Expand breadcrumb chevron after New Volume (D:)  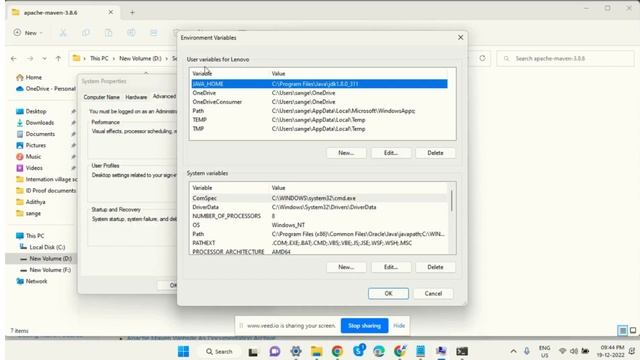167,59
